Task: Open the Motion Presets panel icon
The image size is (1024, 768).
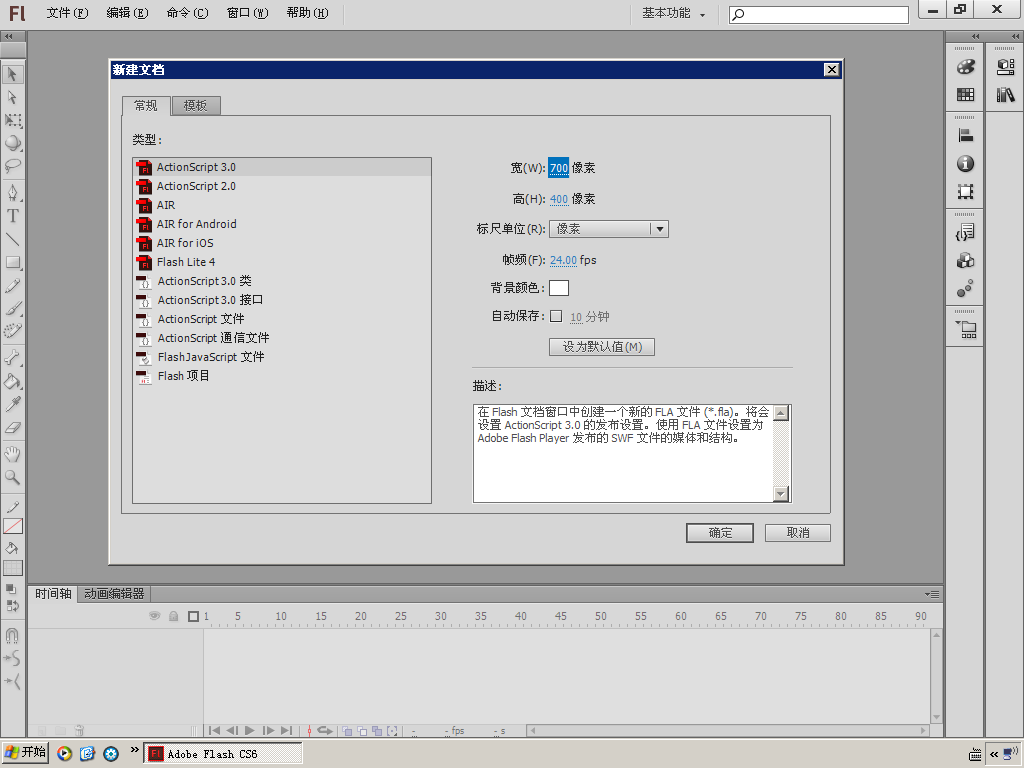Action: click(965, 289)
